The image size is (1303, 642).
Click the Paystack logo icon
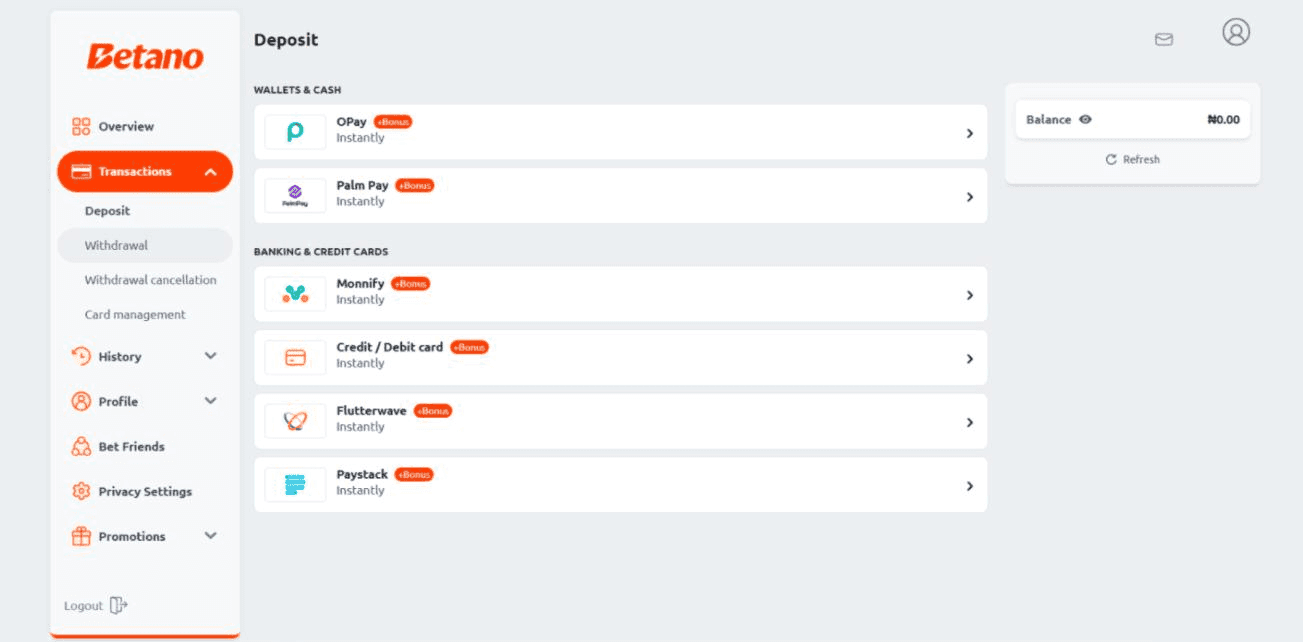click(x=295, y=485)
